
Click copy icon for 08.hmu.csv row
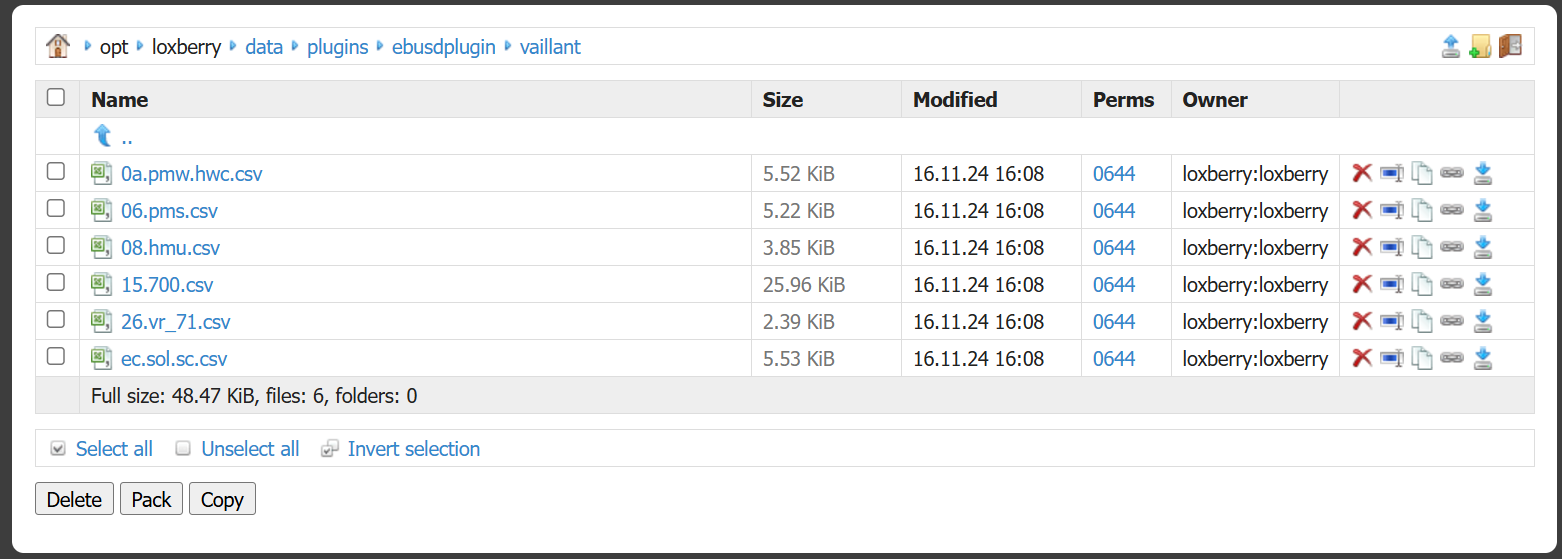point(1422,247)
